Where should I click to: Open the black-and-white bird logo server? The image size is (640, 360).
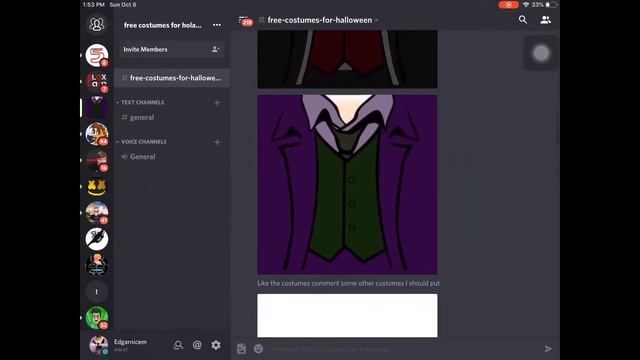[97, 239]
